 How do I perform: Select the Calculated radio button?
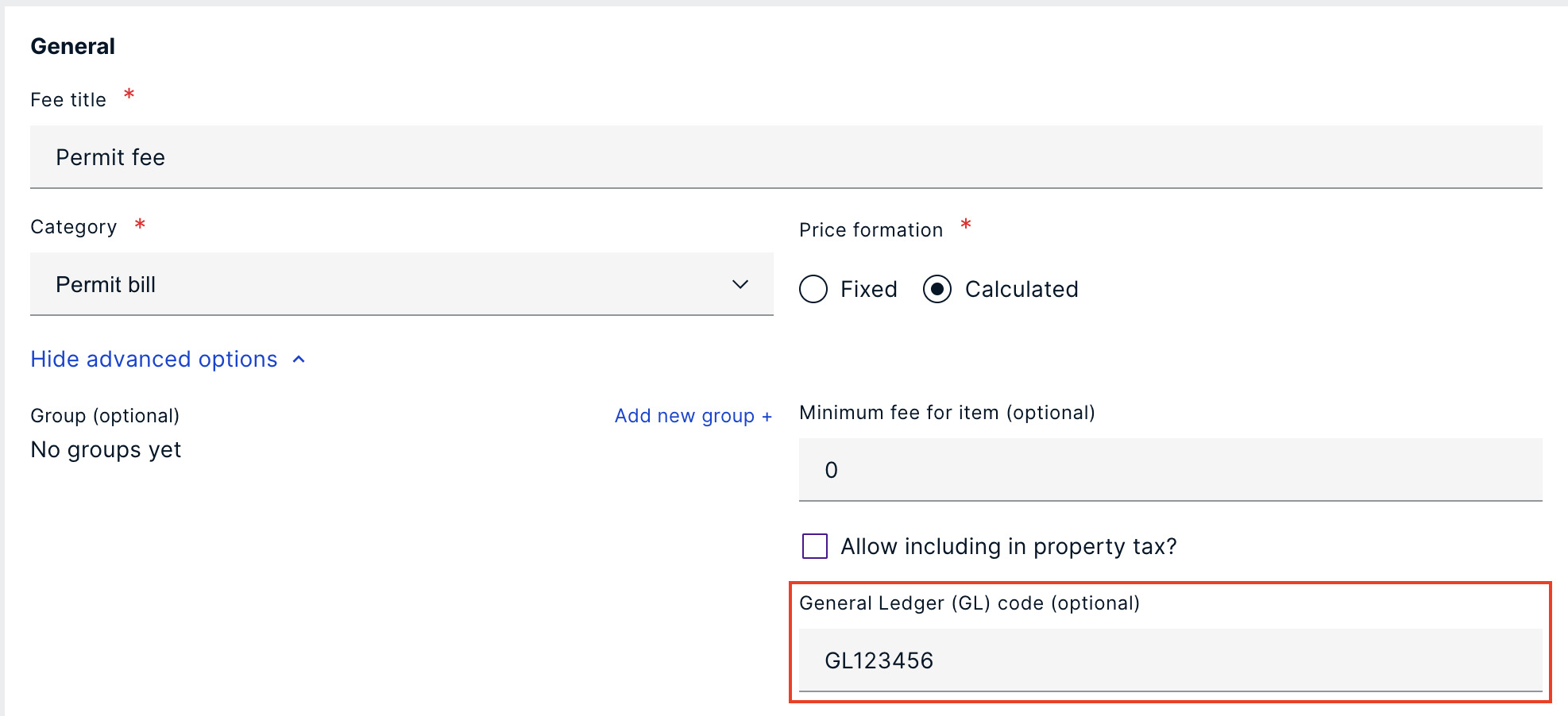[937, 289]
